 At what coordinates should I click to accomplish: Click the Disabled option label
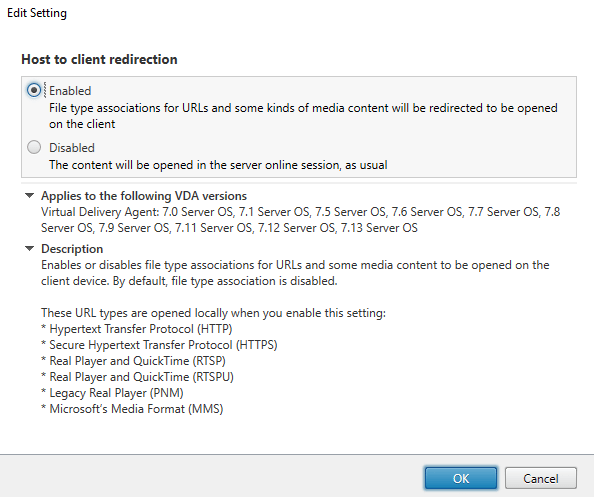[x=72, y=148]
